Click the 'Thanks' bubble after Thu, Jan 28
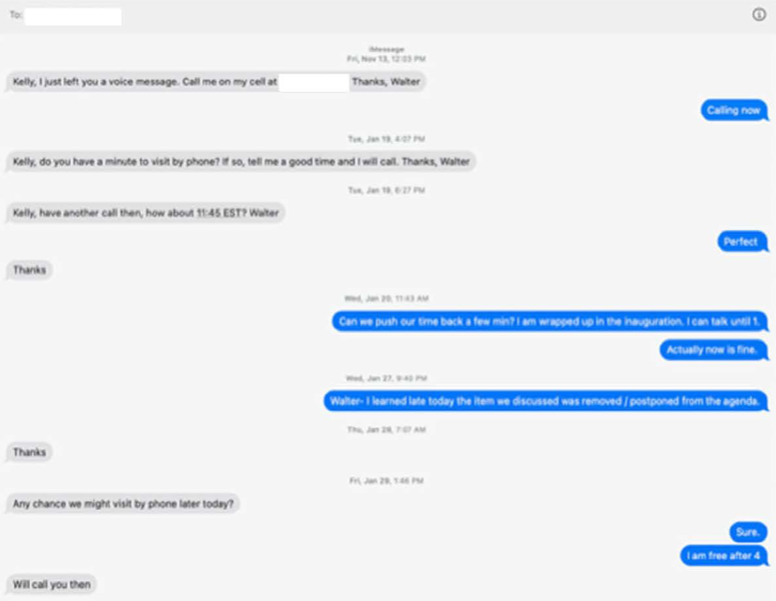The width and height of the screenshot is (776, 601). tap(29, 452)
